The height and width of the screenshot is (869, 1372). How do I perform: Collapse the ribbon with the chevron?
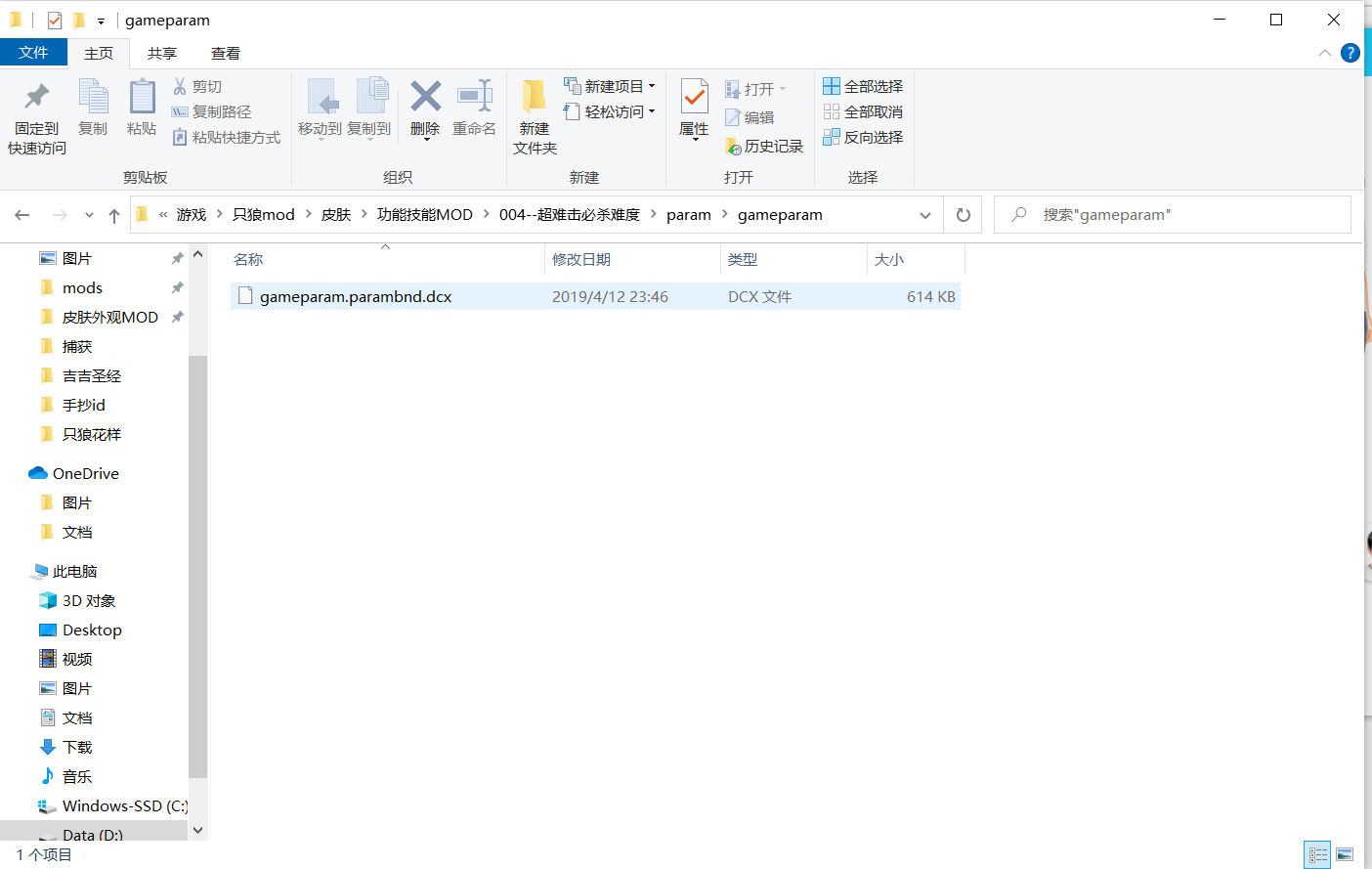pos(1324,53)
